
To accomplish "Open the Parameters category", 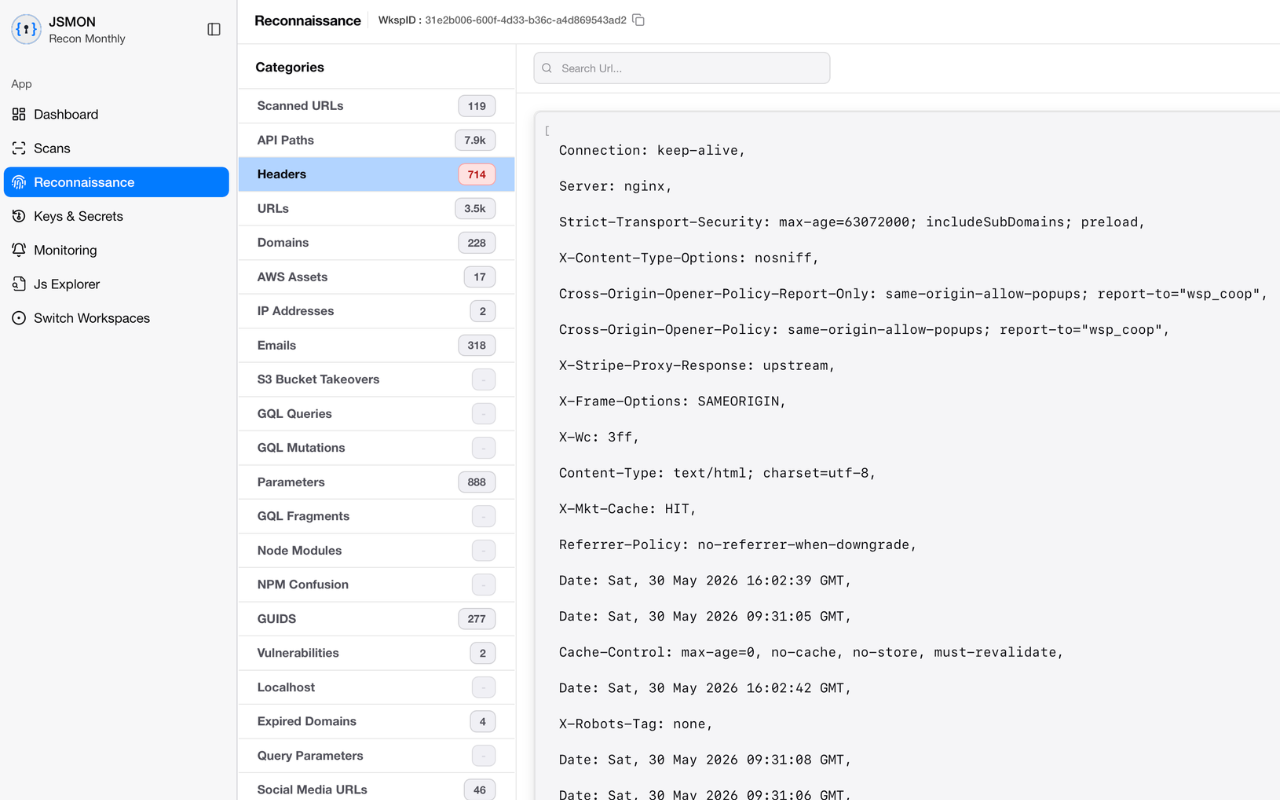I will (376, 482).
